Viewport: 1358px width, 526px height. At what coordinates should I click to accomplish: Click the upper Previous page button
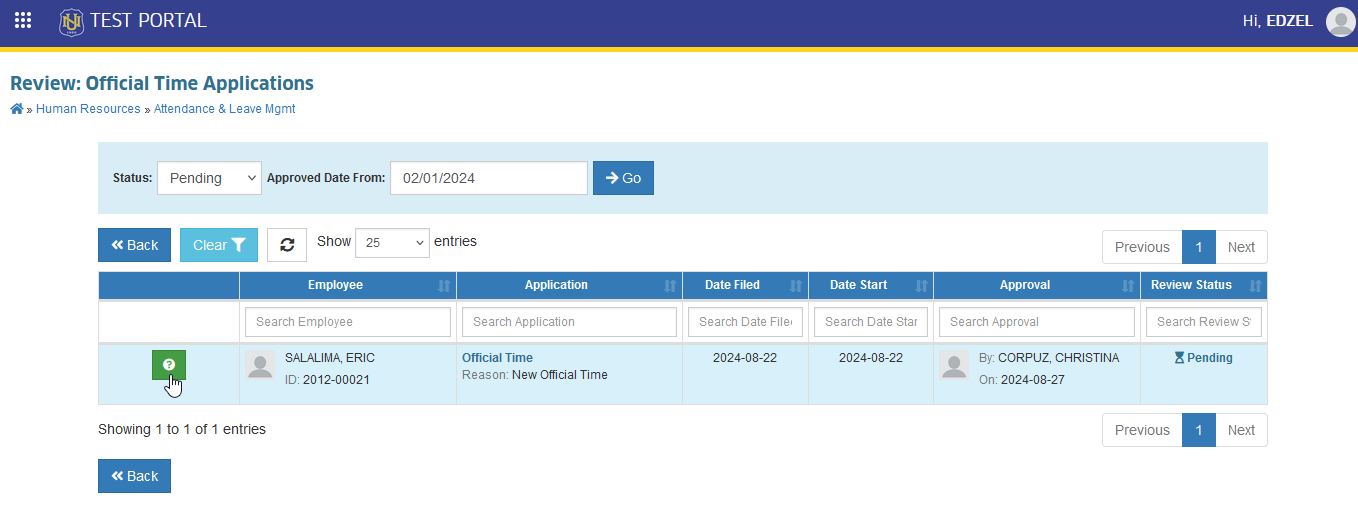point(1142,247)
